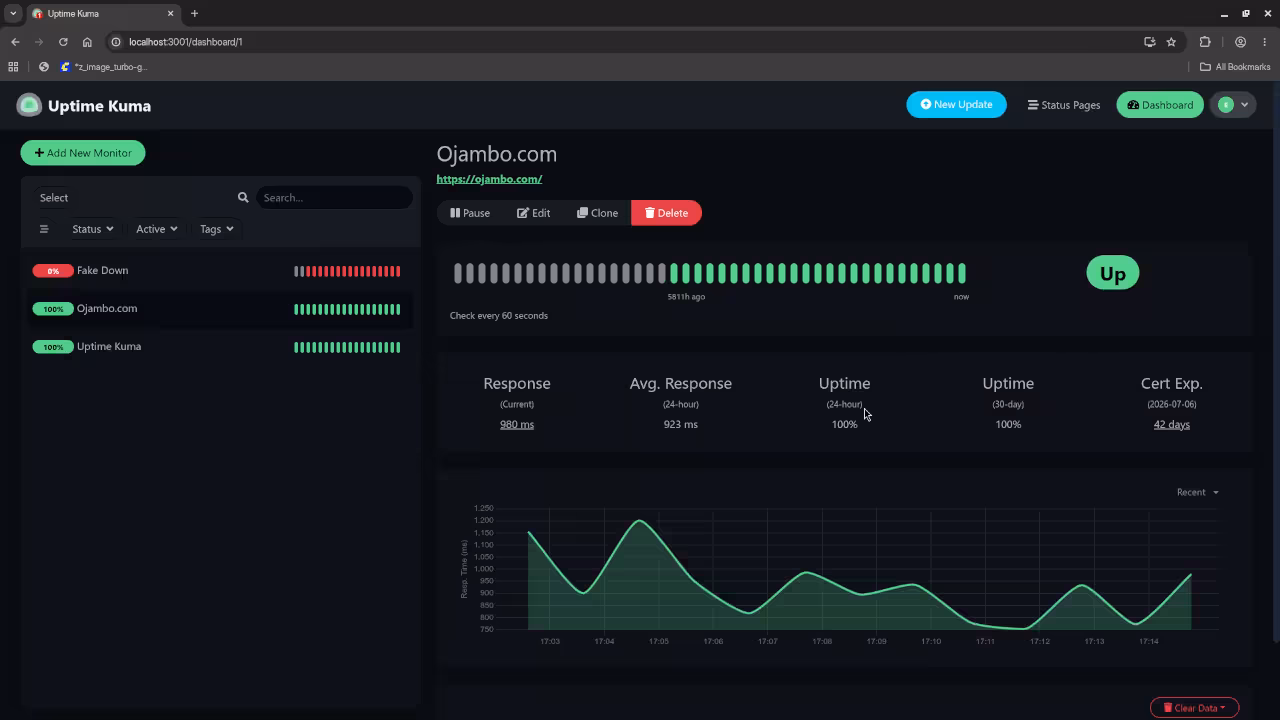Open the browser profile icon

tap(1240, 42)
